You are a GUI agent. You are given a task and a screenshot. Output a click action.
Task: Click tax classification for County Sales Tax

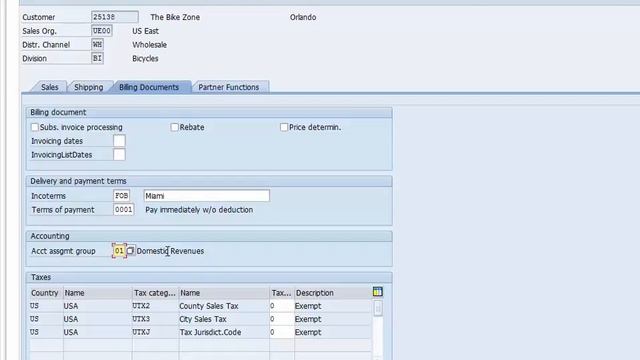[x=281, y=306]
